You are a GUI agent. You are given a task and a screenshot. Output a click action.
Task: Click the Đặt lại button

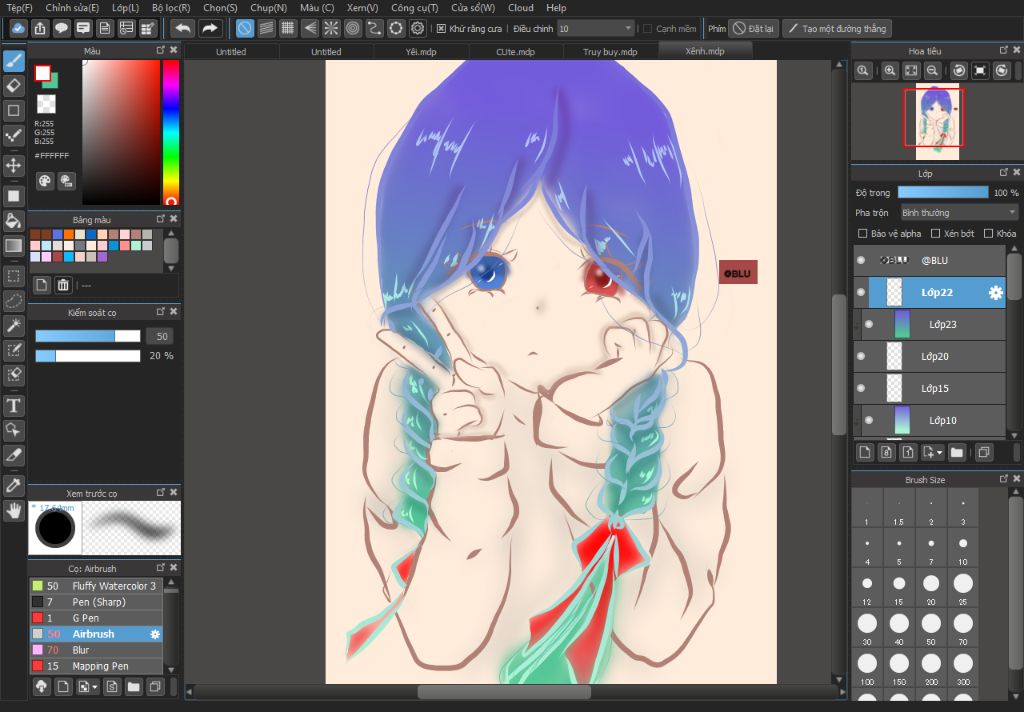click(753, 29)
